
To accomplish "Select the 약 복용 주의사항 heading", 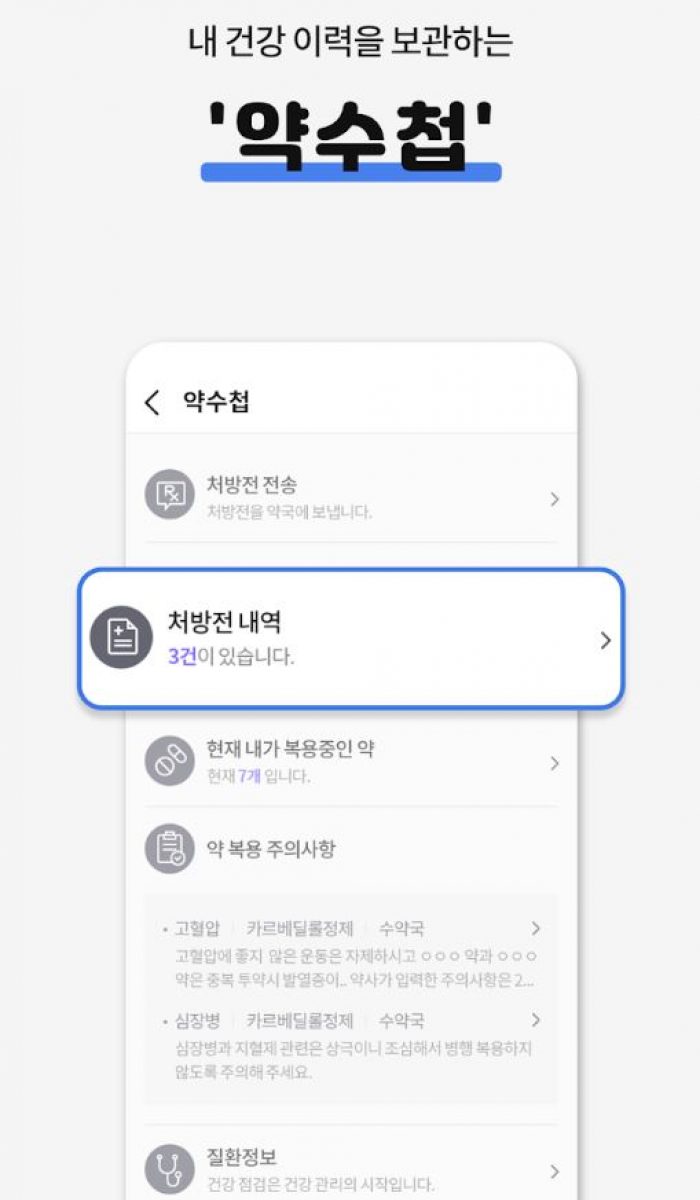I will [271, 849].
